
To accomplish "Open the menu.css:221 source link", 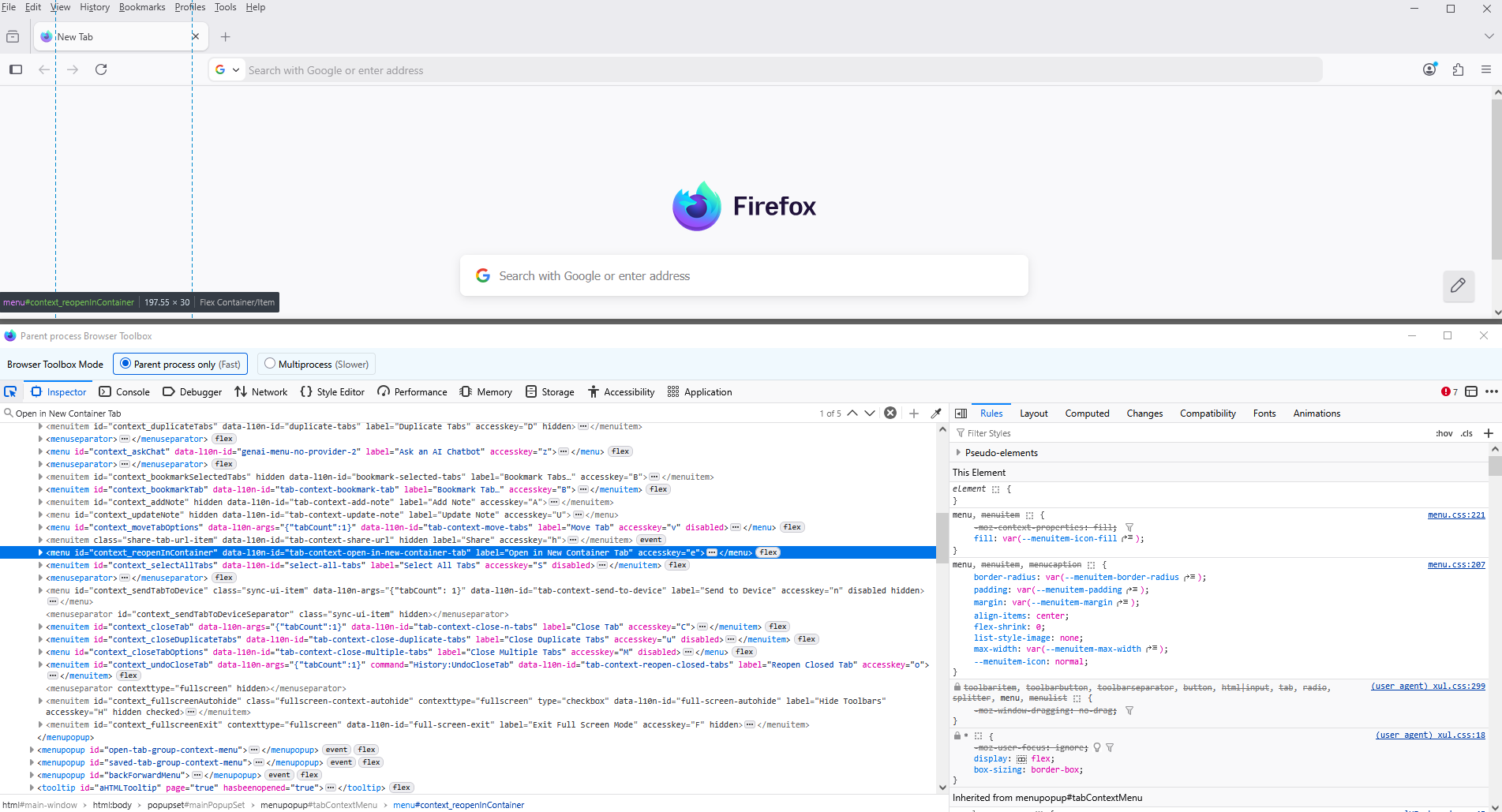I will tap(1456, 515).
